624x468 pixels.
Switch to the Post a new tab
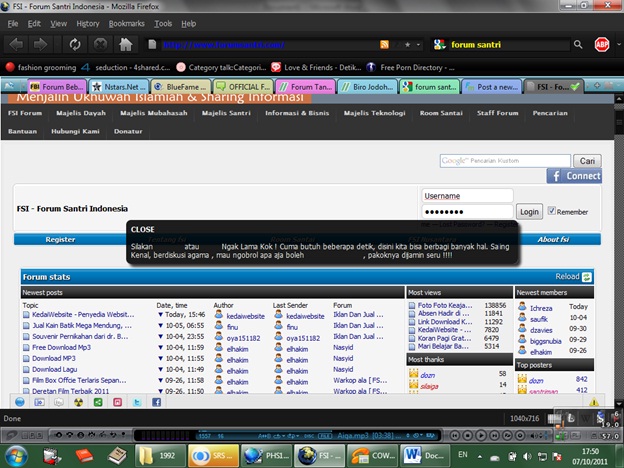coord(492,87)
